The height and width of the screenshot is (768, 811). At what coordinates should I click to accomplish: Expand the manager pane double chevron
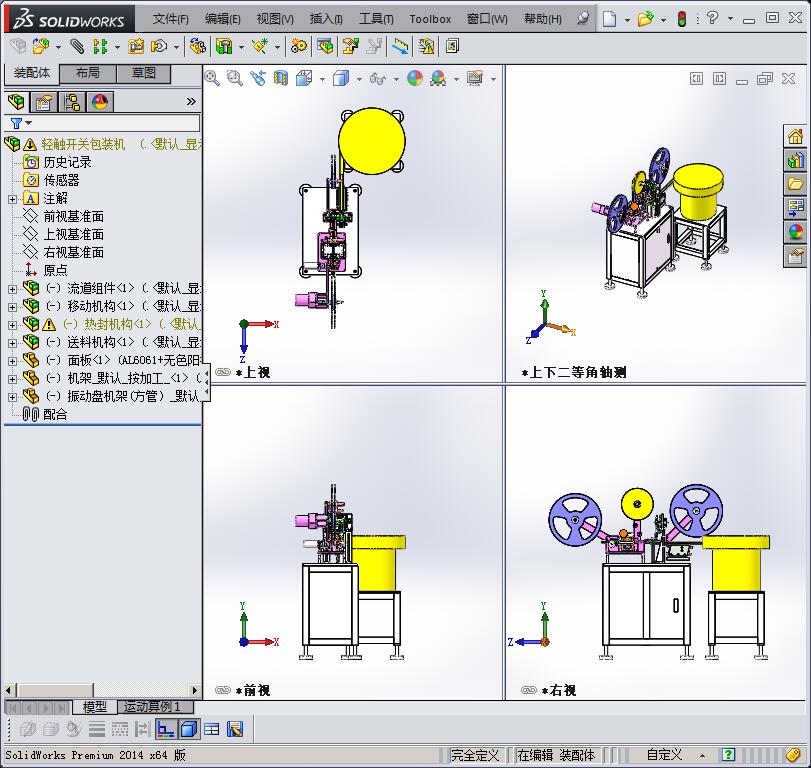191,102
